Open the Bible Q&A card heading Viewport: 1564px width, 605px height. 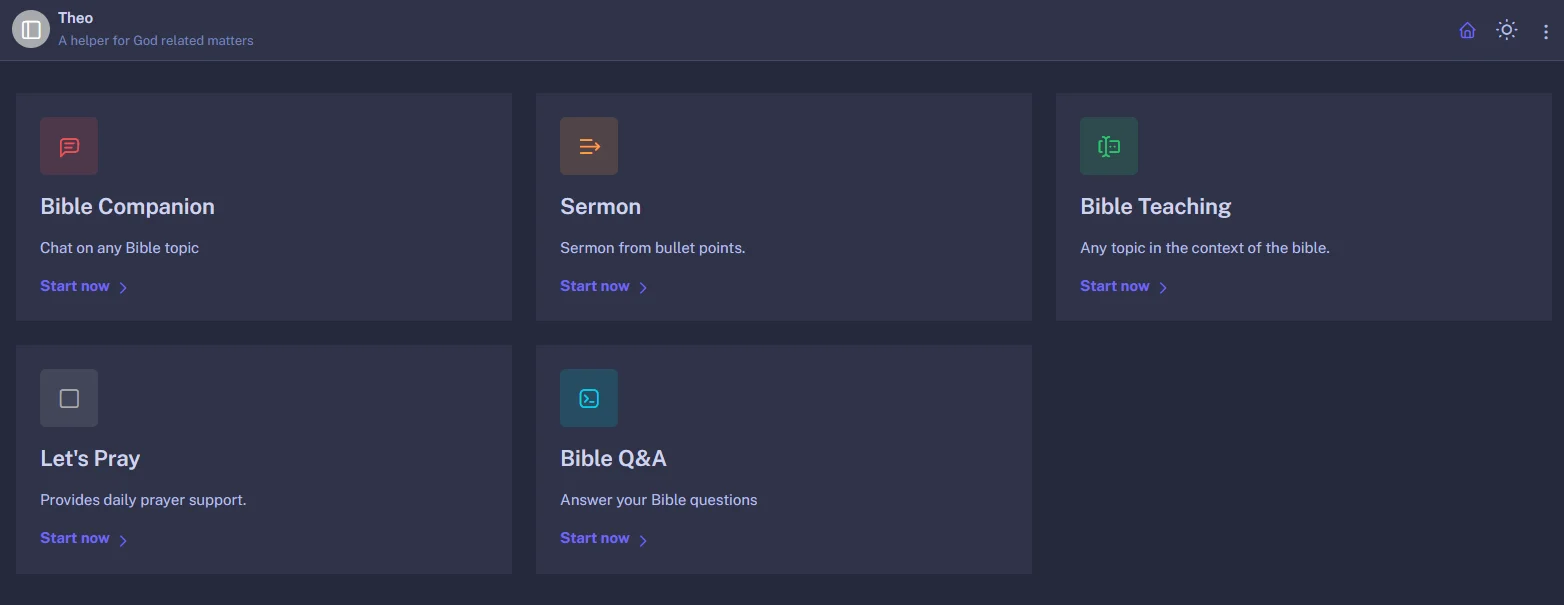[613, 459]
